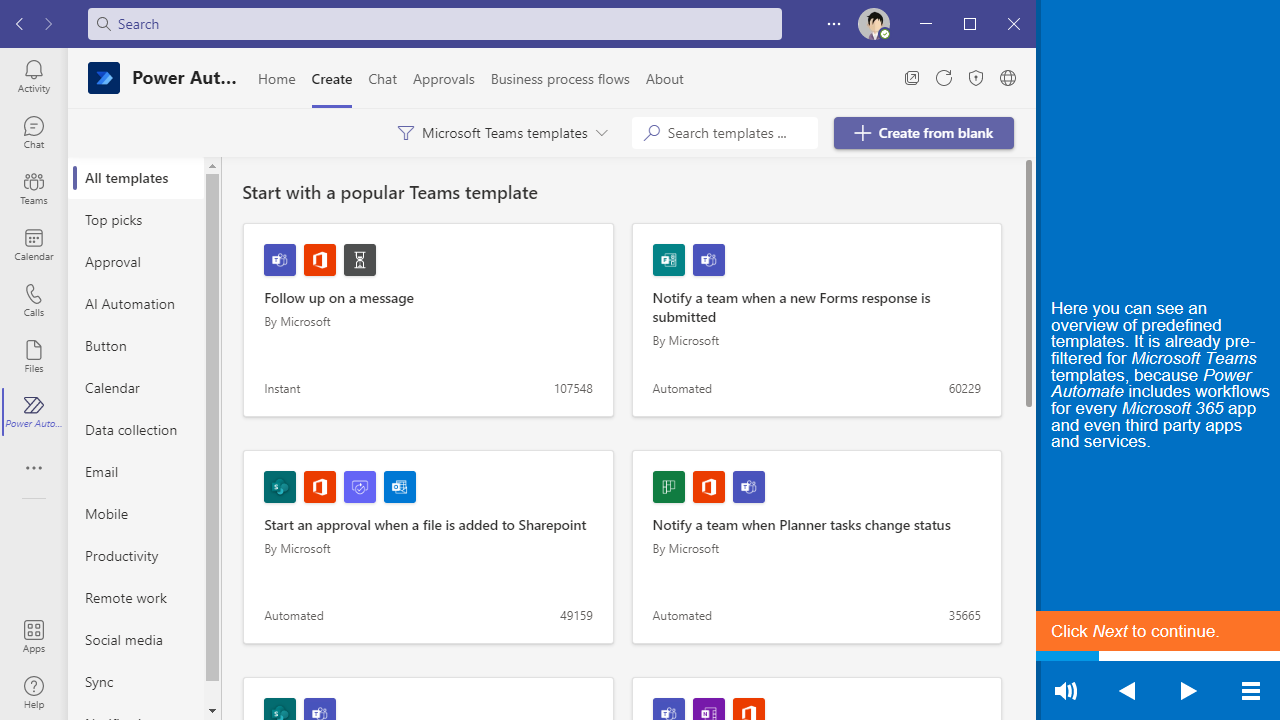
Task: Click category list scroll down arrow
Action: click(212, 711)
